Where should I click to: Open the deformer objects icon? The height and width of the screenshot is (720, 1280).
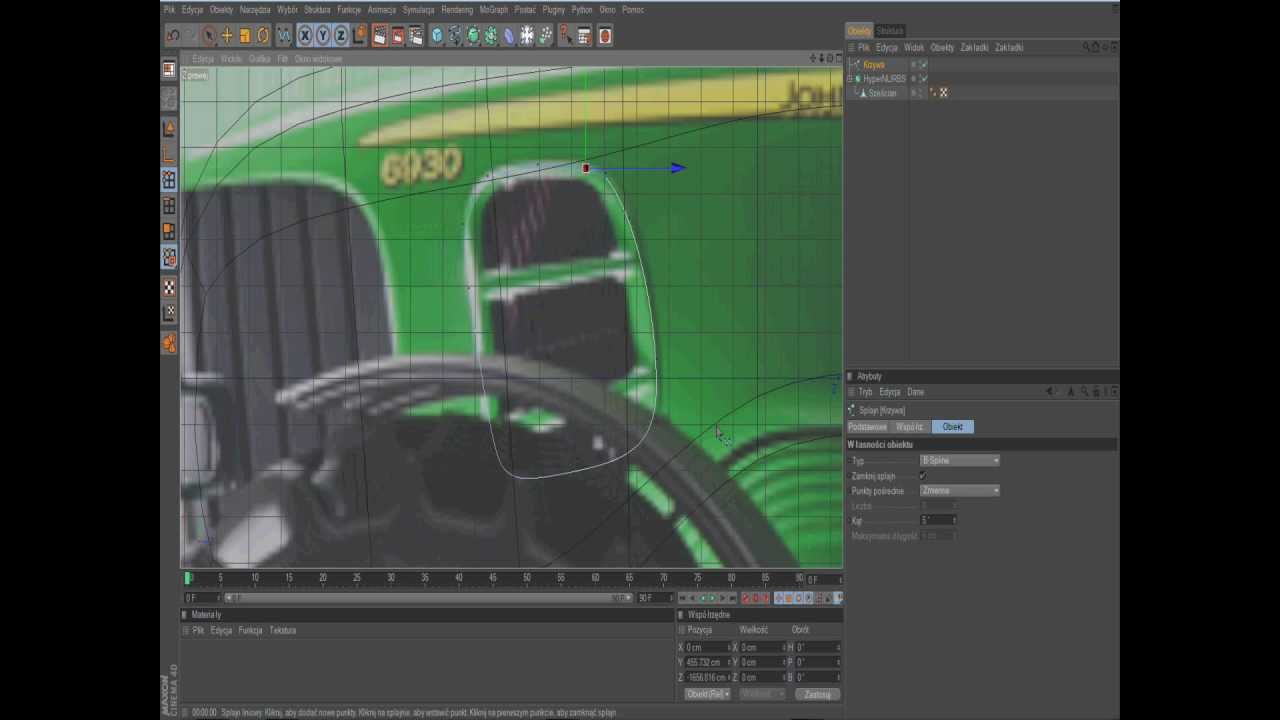pos(509,36)
